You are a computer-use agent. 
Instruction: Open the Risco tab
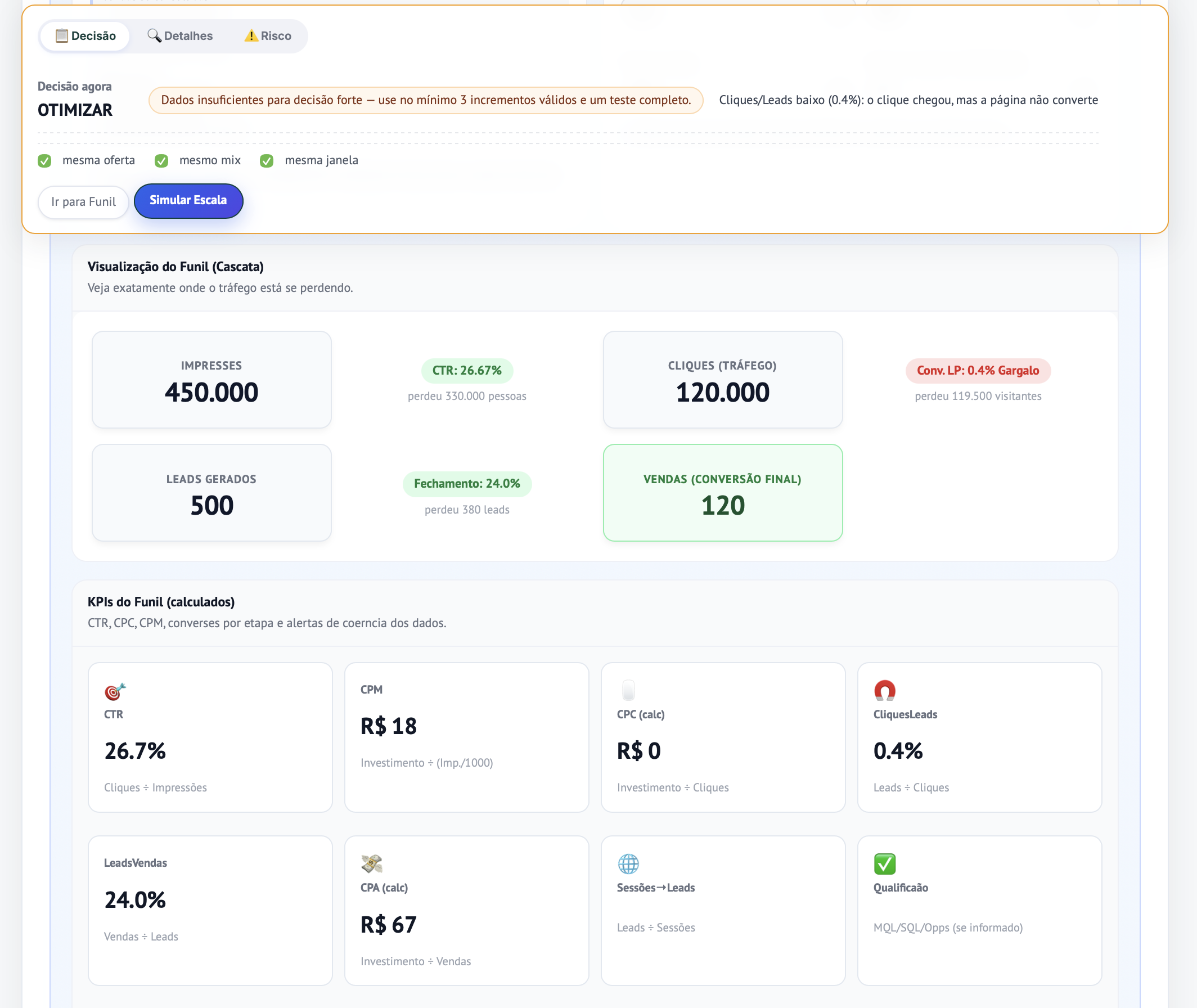268,36
